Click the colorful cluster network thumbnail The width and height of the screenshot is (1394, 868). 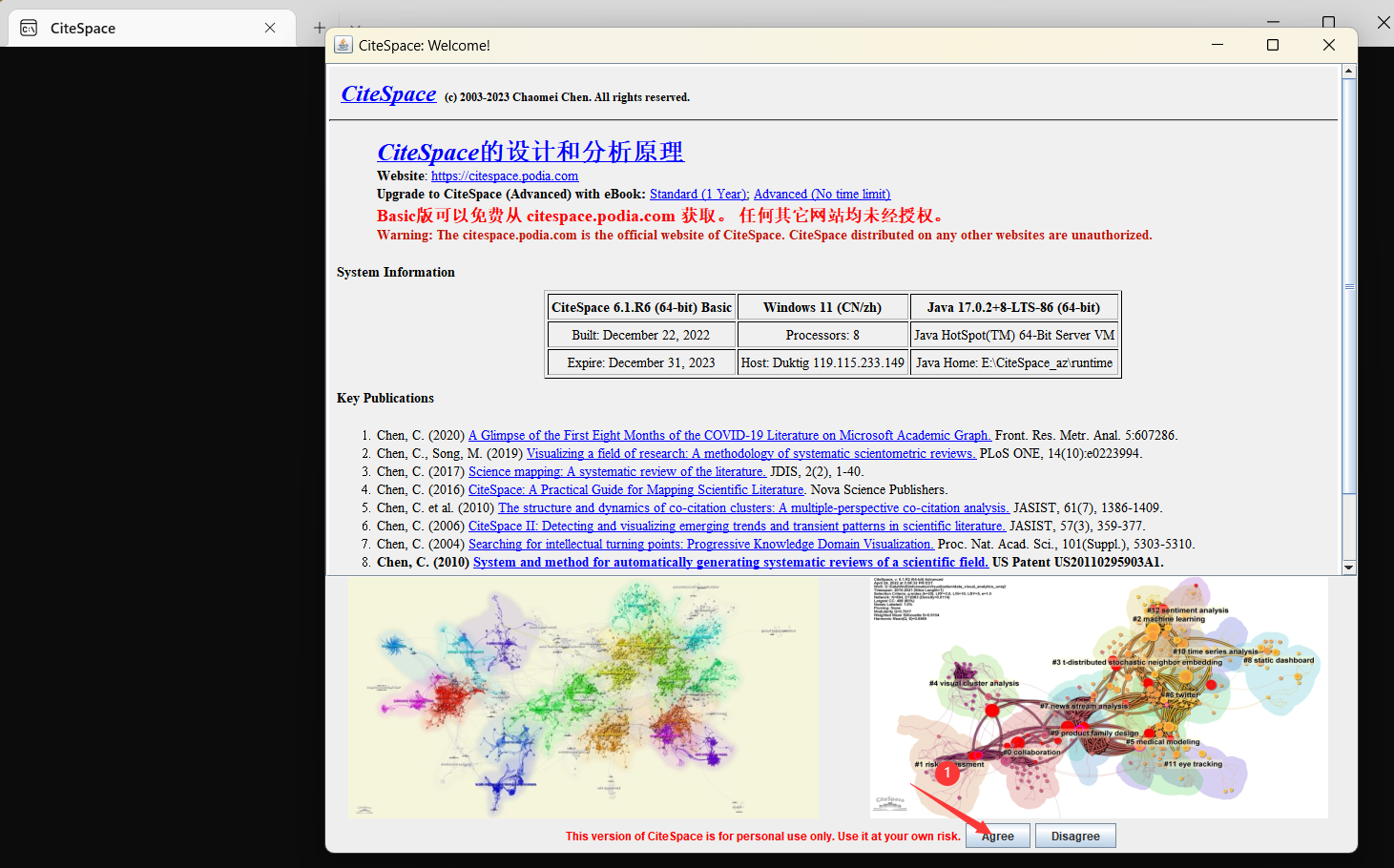click(584, 697)
